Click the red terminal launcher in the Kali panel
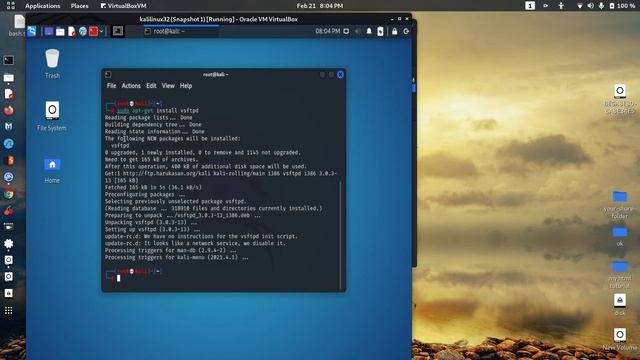The height and width of the screenshot is (360, 640). pos(93,31)
